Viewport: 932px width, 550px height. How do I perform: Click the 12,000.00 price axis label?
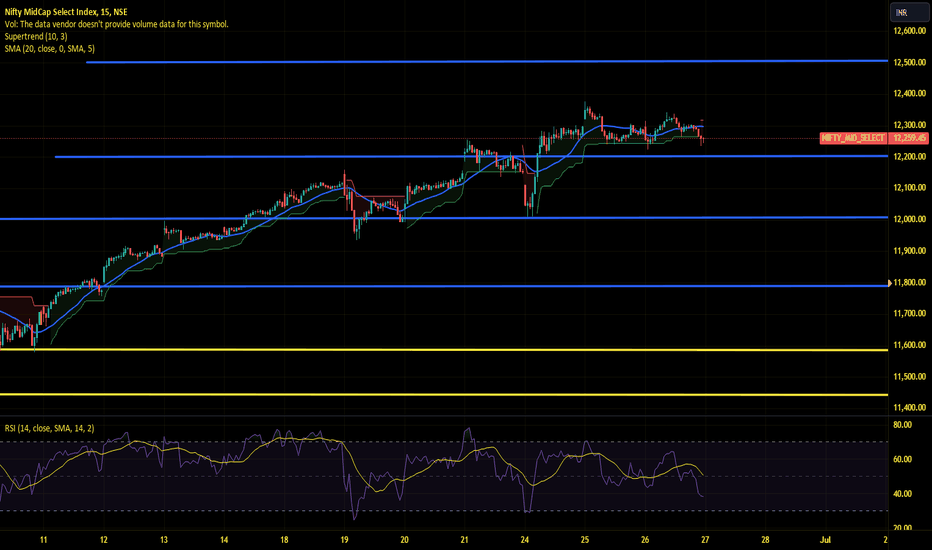click(x=909, y=219)
